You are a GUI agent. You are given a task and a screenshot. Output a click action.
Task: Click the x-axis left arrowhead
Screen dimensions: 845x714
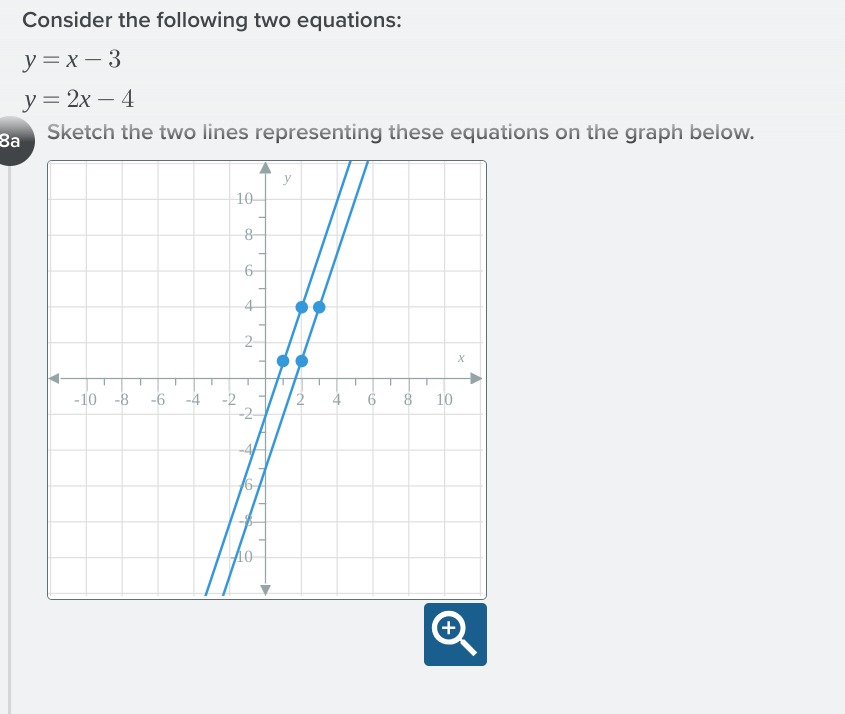click(54, 378)
